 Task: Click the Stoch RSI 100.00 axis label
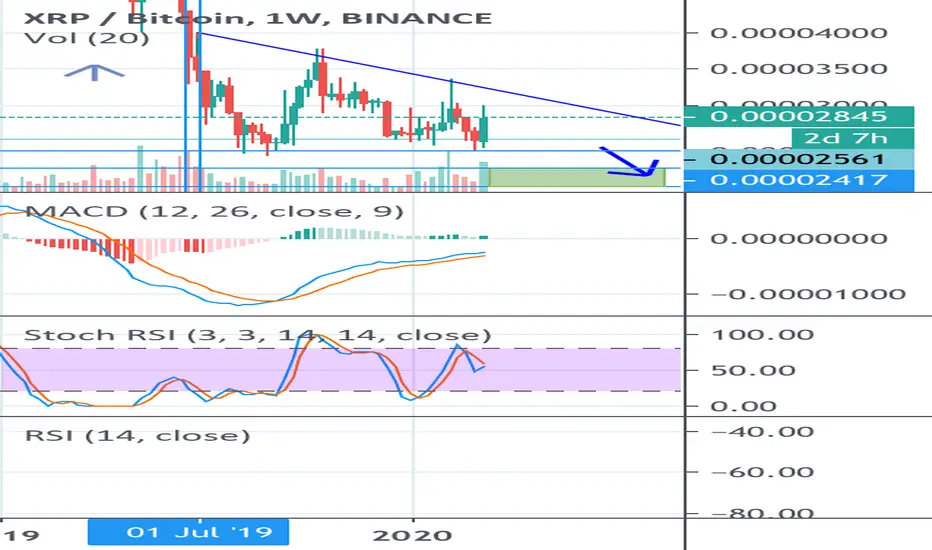pyautogui.click(x=763, y=335)
